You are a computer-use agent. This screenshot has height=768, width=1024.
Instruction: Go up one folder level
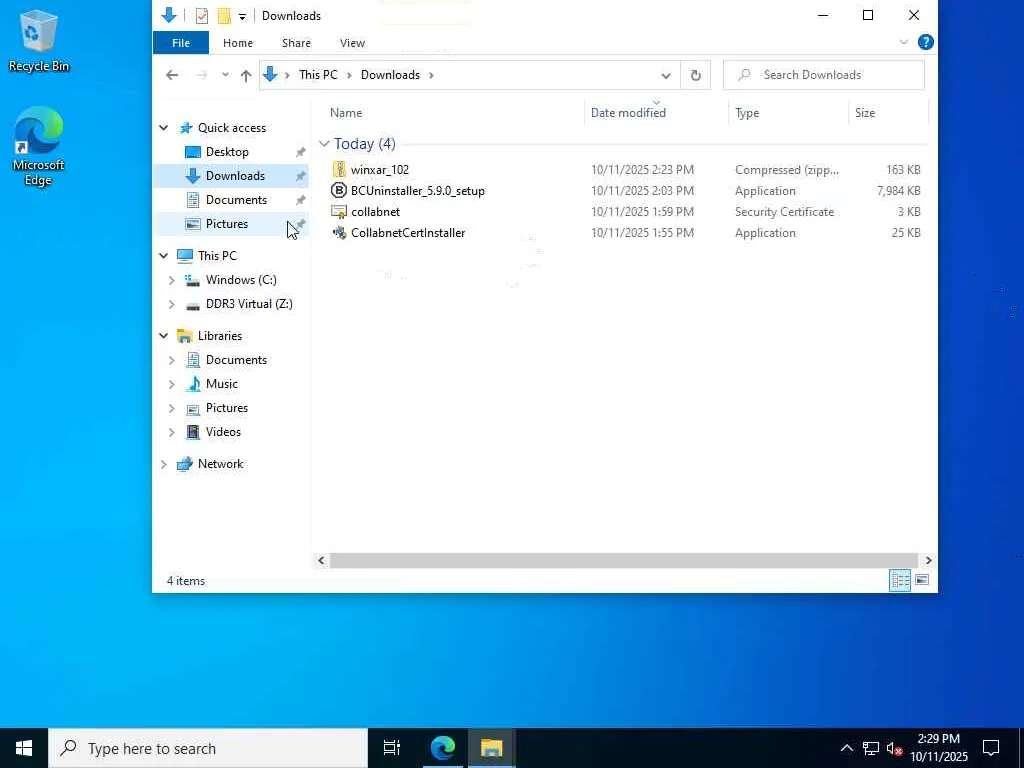pyautogui.click(x=246, y=75)
